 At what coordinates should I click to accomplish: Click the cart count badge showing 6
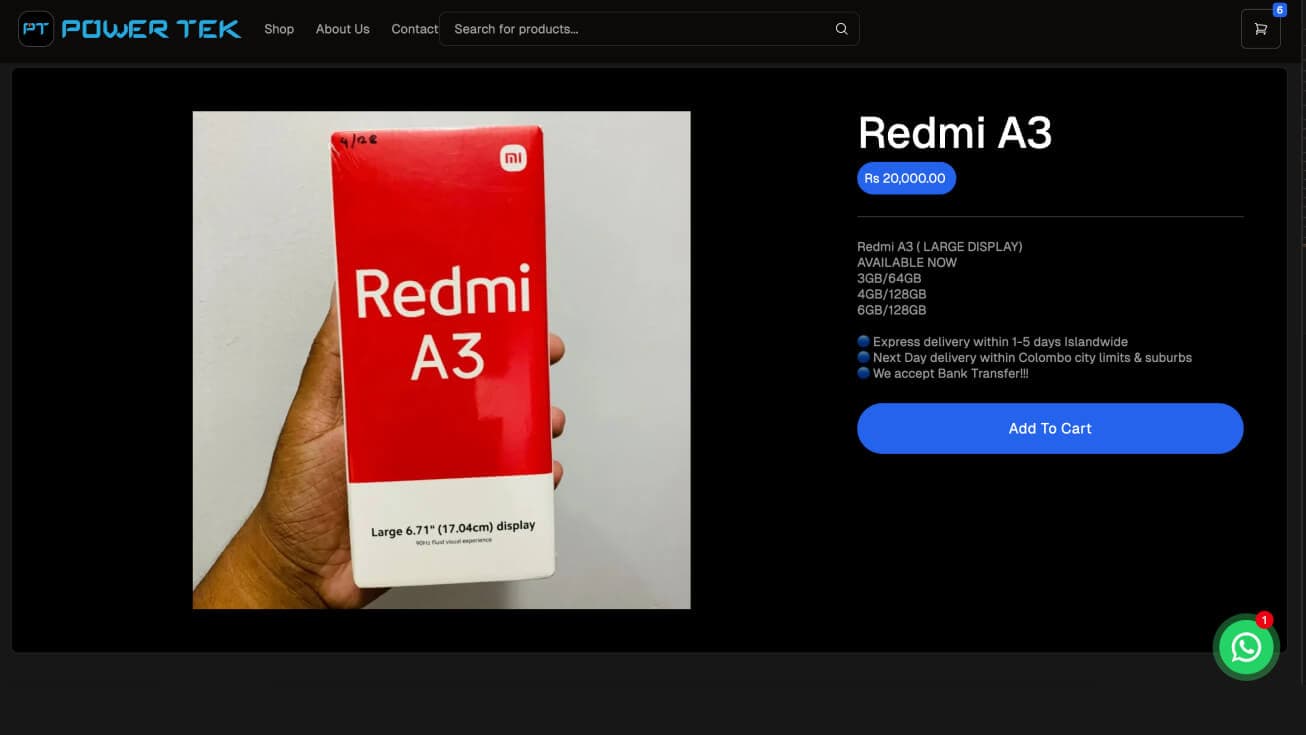(1279, 10)
